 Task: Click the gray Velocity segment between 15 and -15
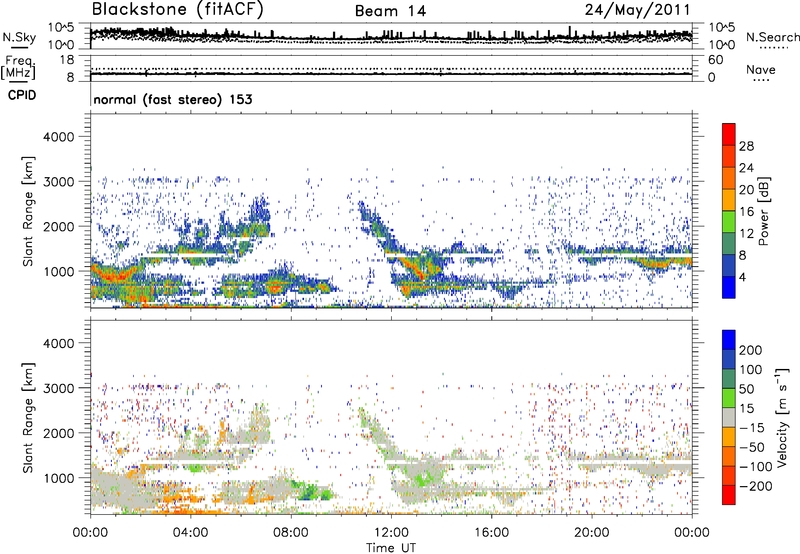pos(729,417)
